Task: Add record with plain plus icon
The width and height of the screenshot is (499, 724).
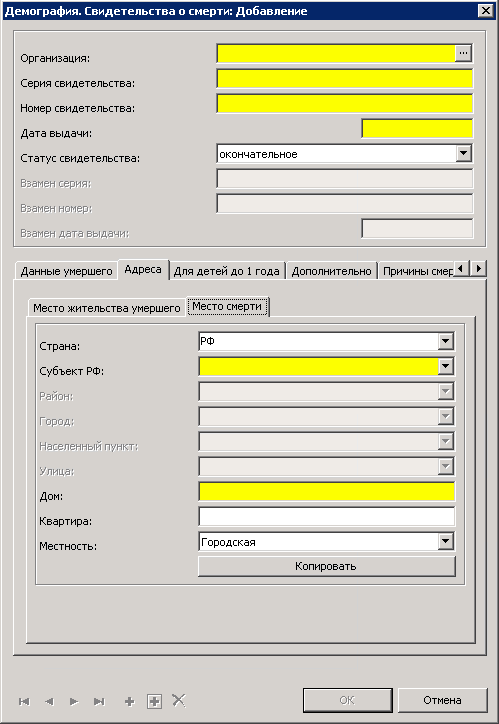Action: 129,701
